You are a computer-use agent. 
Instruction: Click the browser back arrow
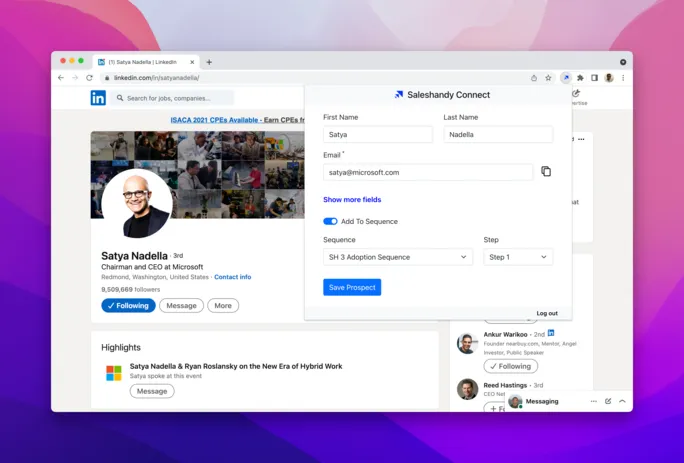pyautogui.click(x=61, y=78)
